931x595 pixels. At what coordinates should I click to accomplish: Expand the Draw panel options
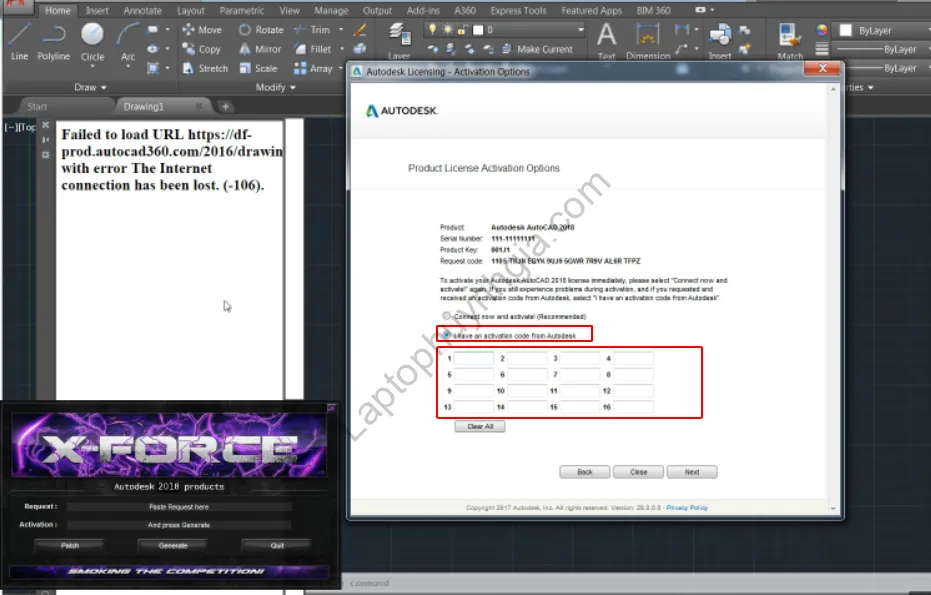coord(90,87)
